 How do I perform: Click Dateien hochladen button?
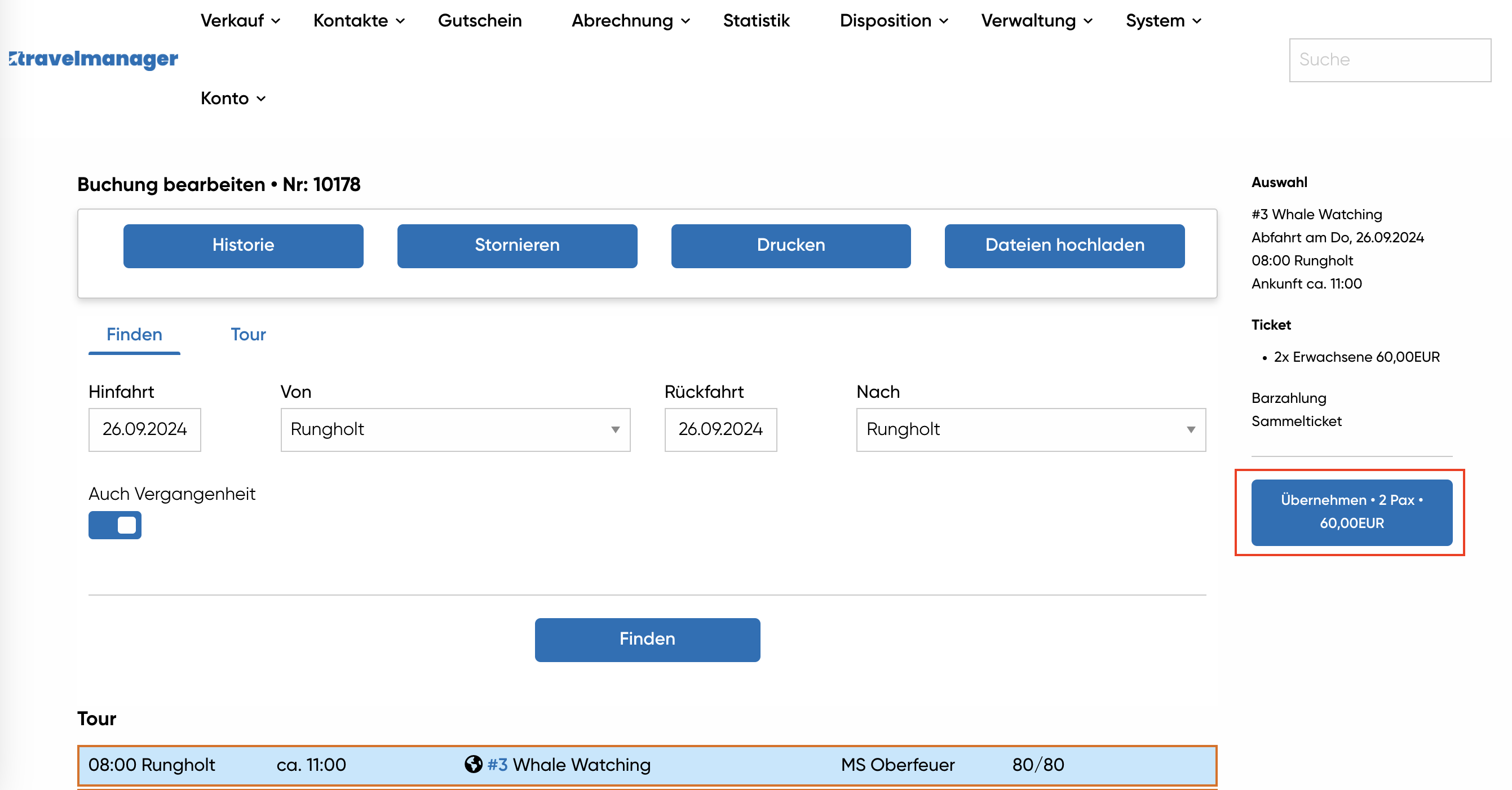point(1064,245)
